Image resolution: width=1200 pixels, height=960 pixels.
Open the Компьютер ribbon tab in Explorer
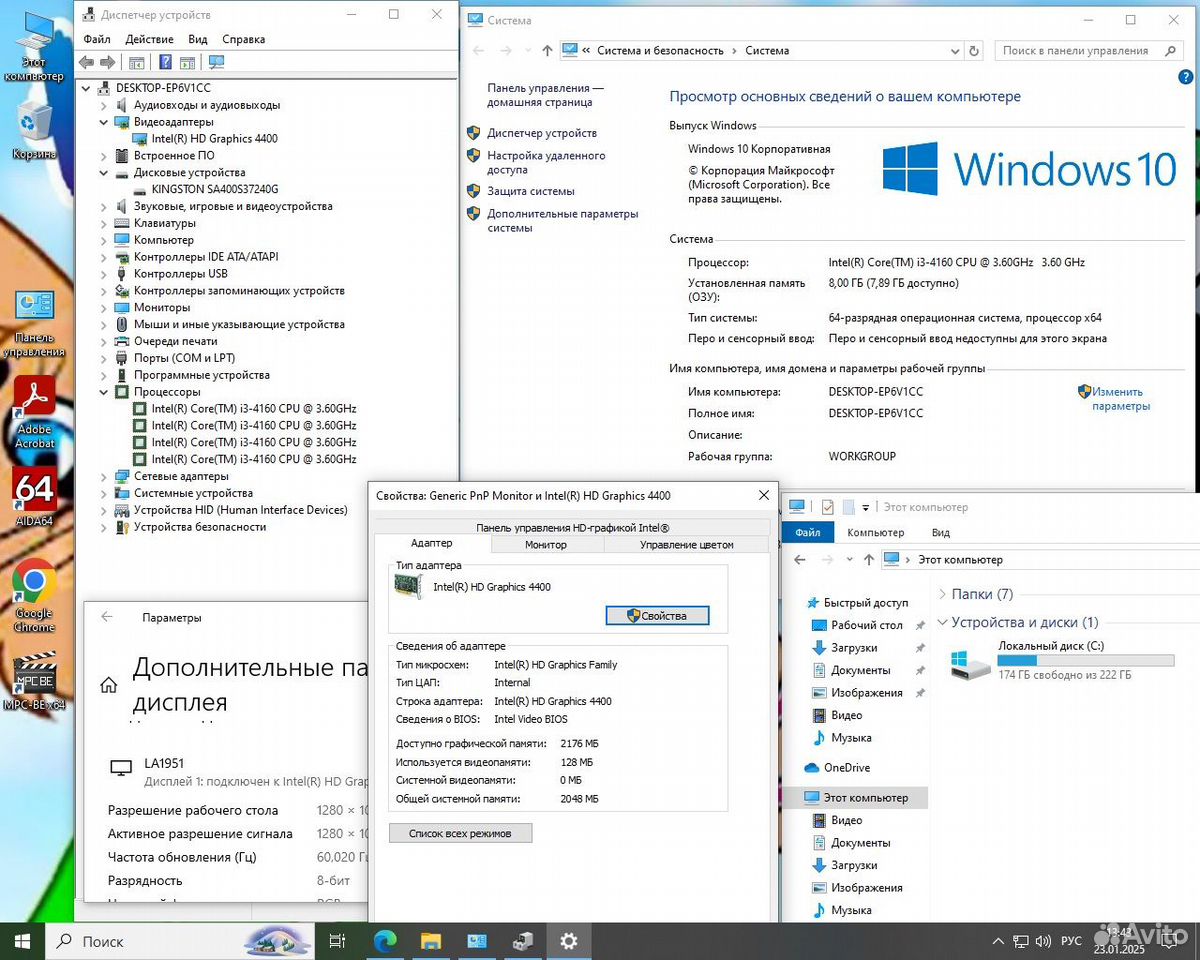(875, 533)
